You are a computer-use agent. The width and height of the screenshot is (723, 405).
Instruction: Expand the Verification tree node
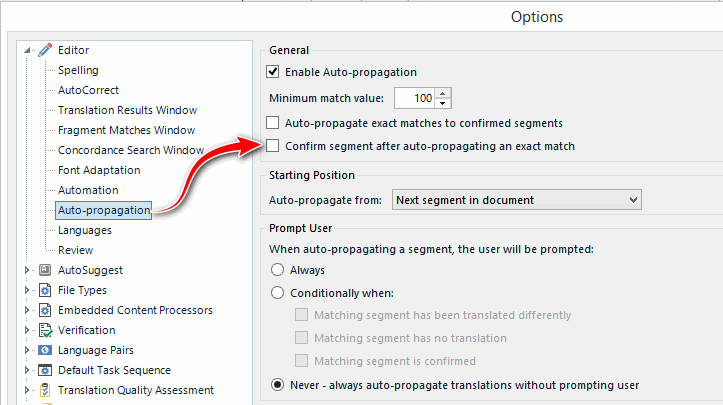point(27,330)
